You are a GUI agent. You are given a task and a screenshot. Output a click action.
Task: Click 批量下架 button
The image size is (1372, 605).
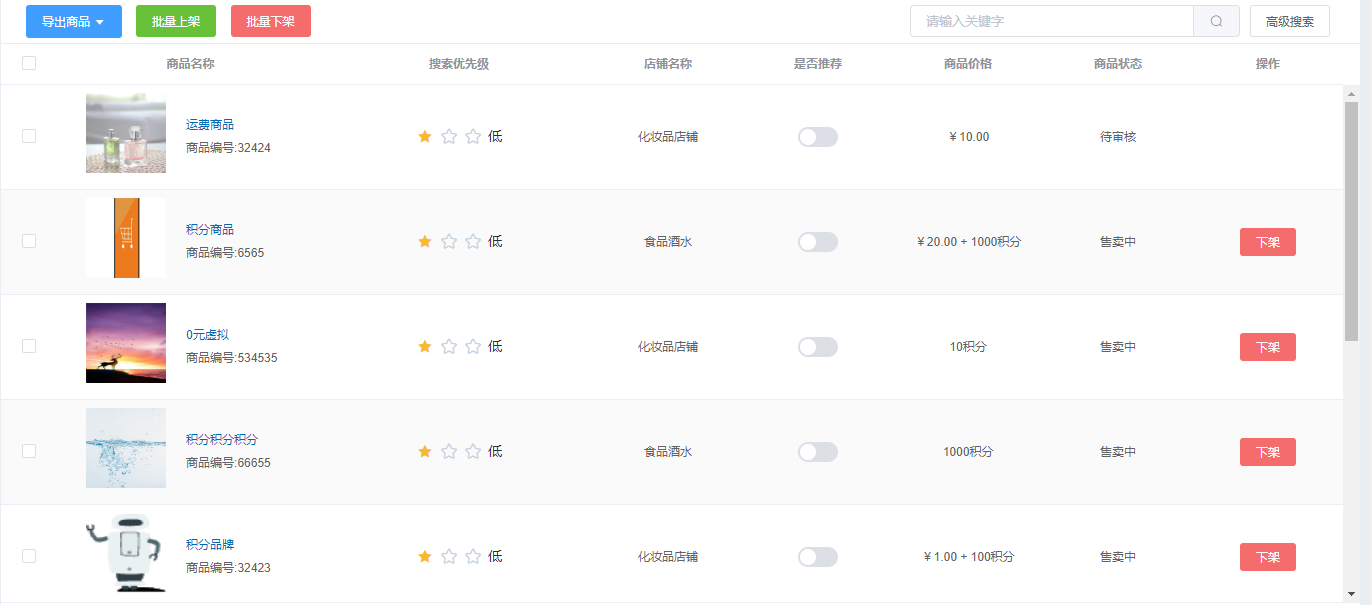click(271, 21)
